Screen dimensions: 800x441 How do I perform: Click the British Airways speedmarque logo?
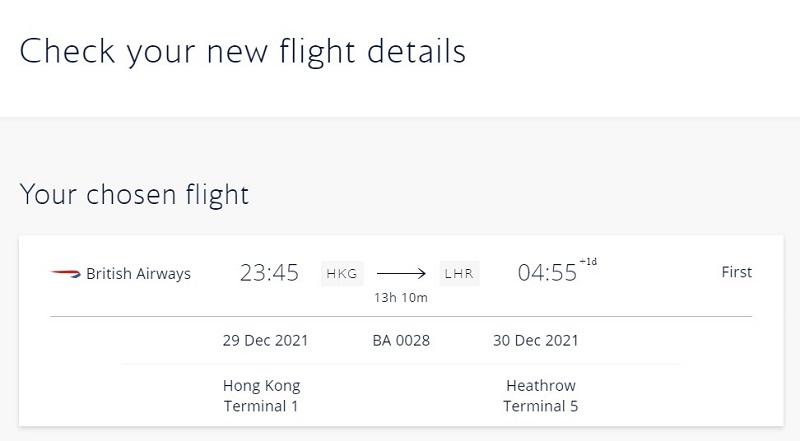point(65,274)
